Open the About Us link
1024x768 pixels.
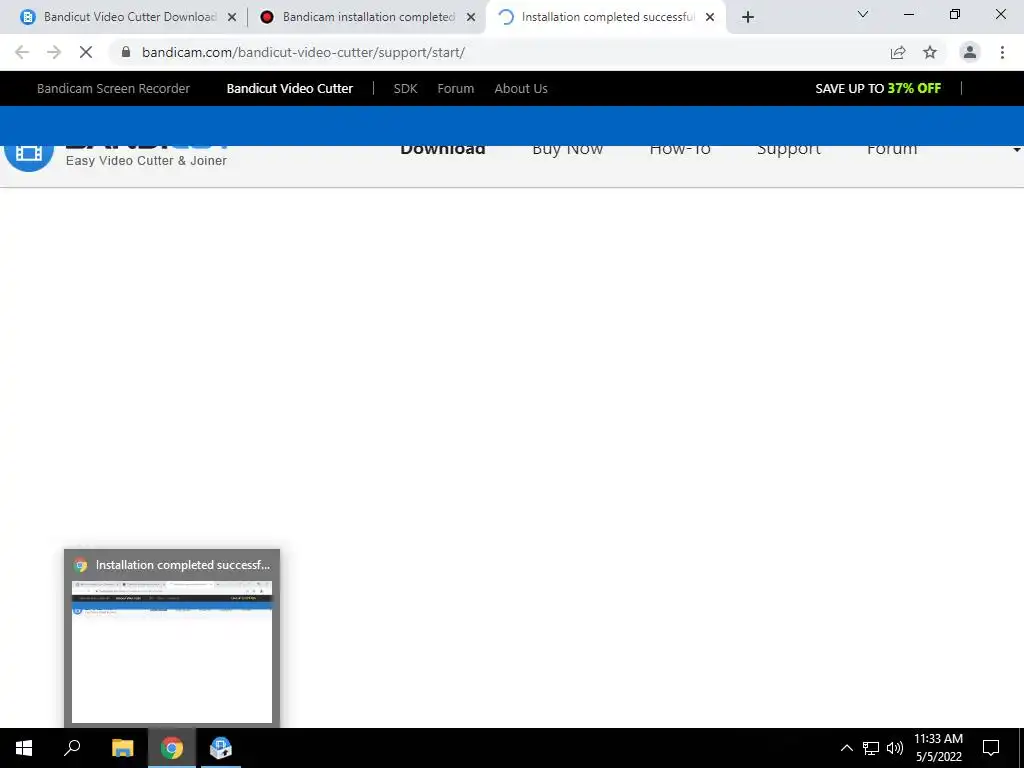coord(520,89)
